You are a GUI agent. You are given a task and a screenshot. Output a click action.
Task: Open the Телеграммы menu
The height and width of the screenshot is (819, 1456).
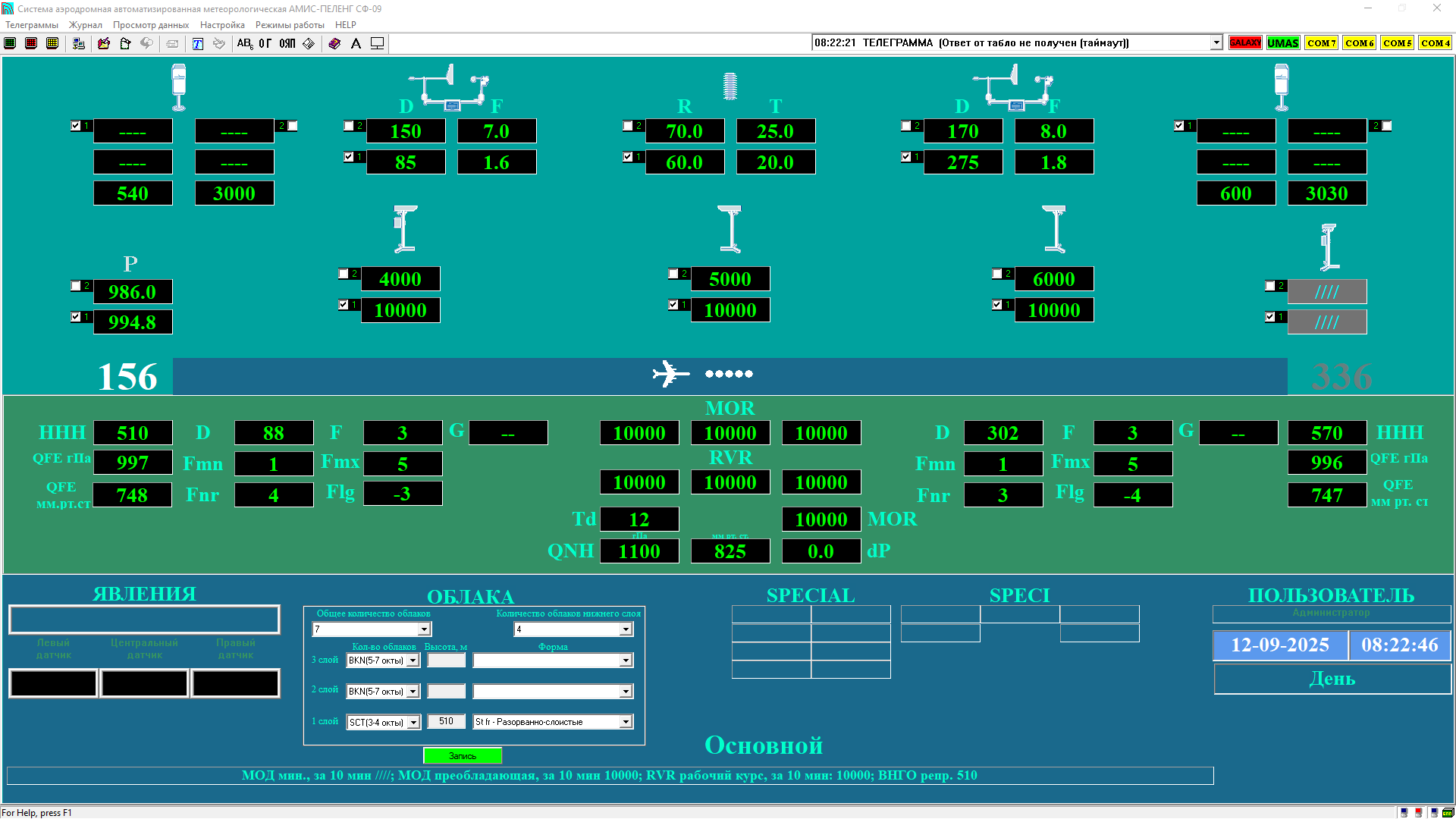[32, 25]
